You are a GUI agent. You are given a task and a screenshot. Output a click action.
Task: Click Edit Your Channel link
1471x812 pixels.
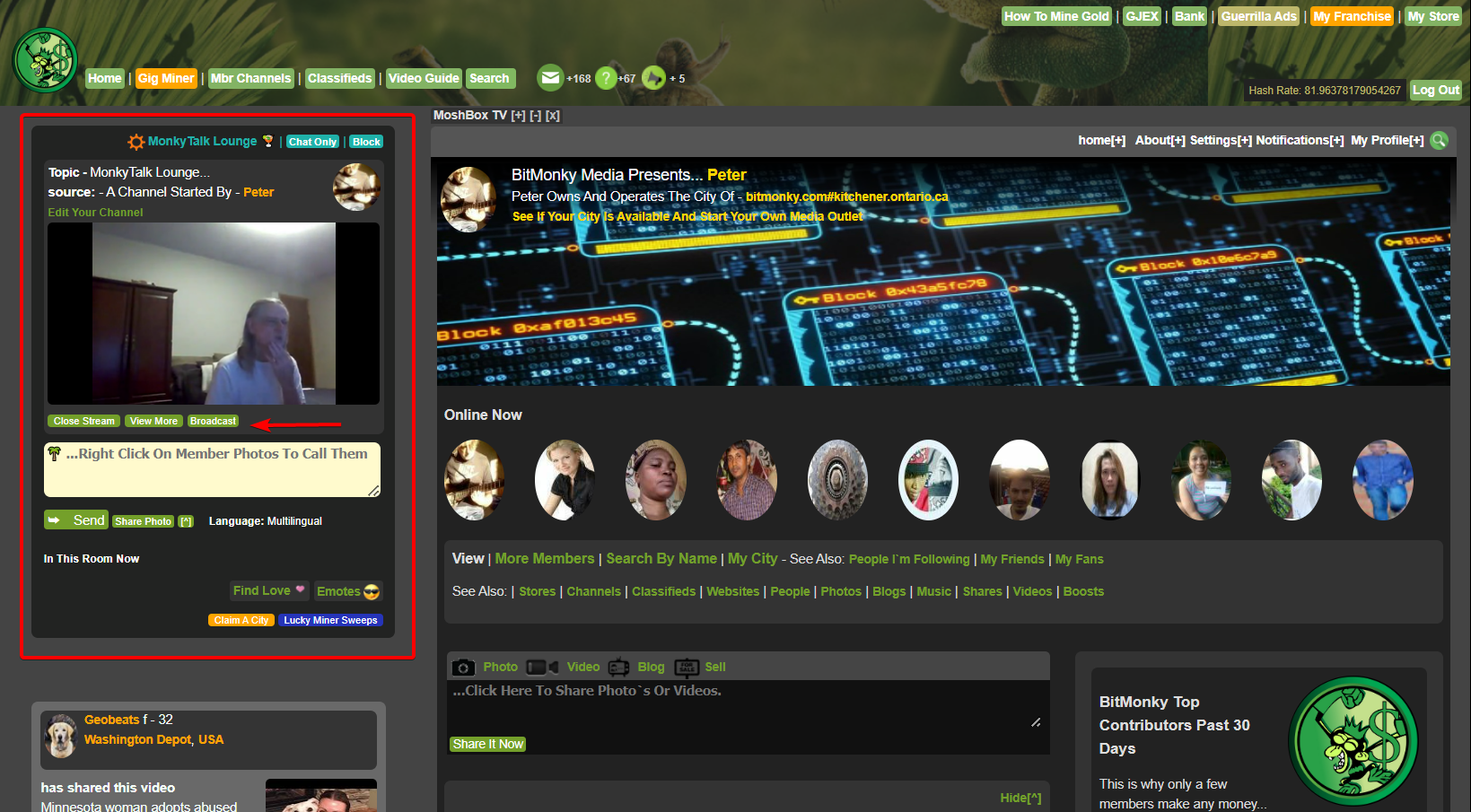coord(95,213)
